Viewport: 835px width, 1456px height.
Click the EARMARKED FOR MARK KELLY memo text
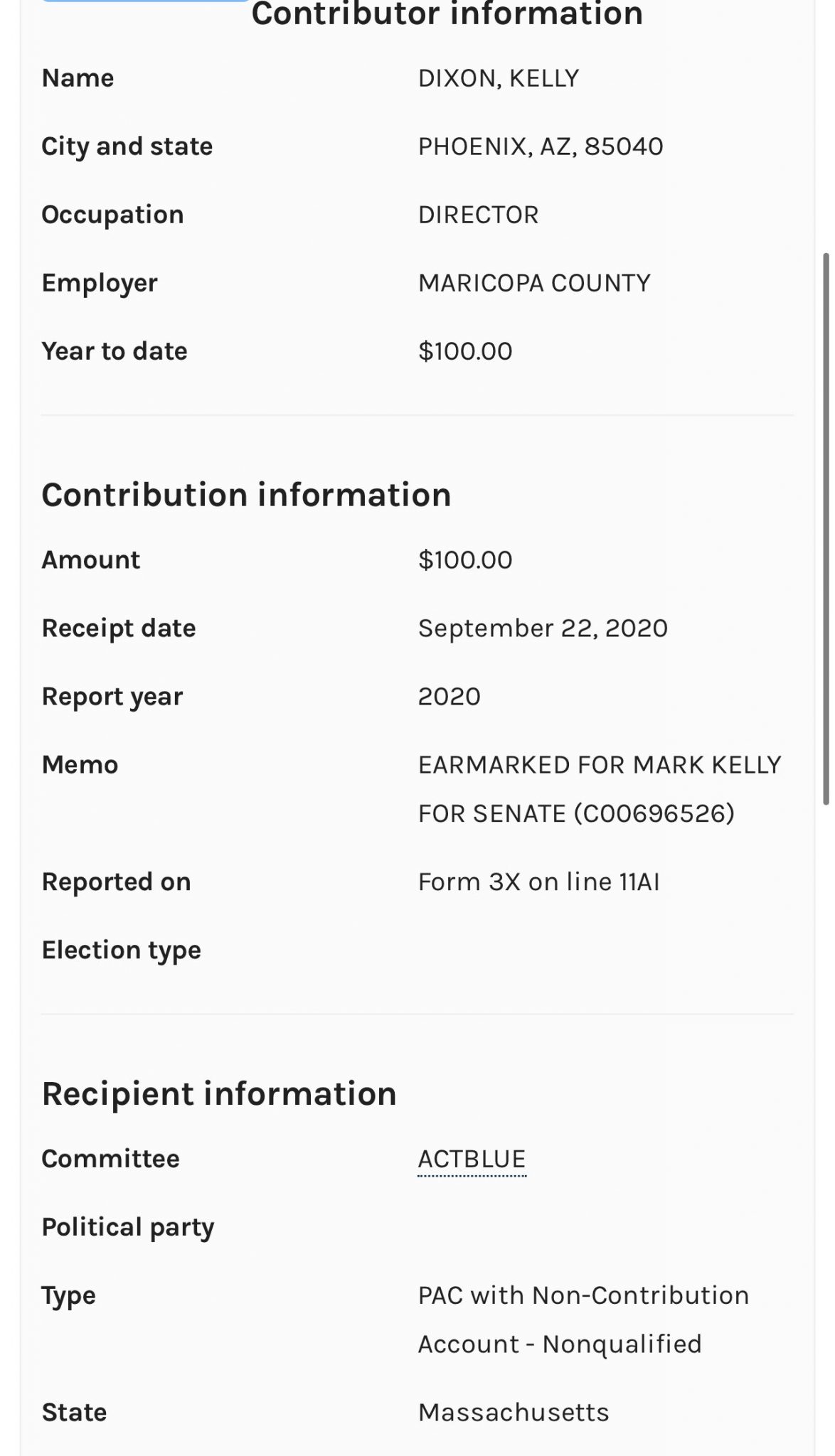[600, 765]
